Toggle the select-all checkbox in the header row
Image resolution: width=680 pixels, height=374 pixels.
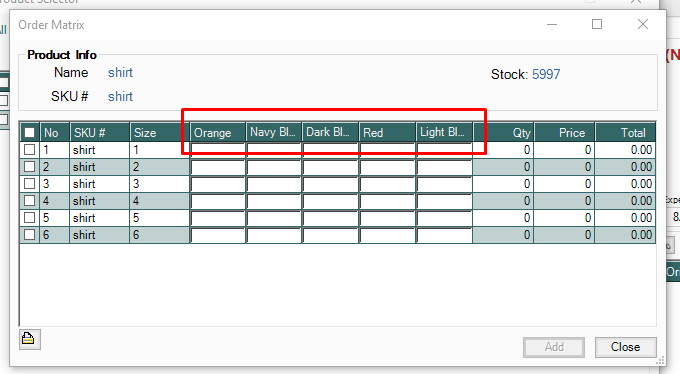pos(29,132)
